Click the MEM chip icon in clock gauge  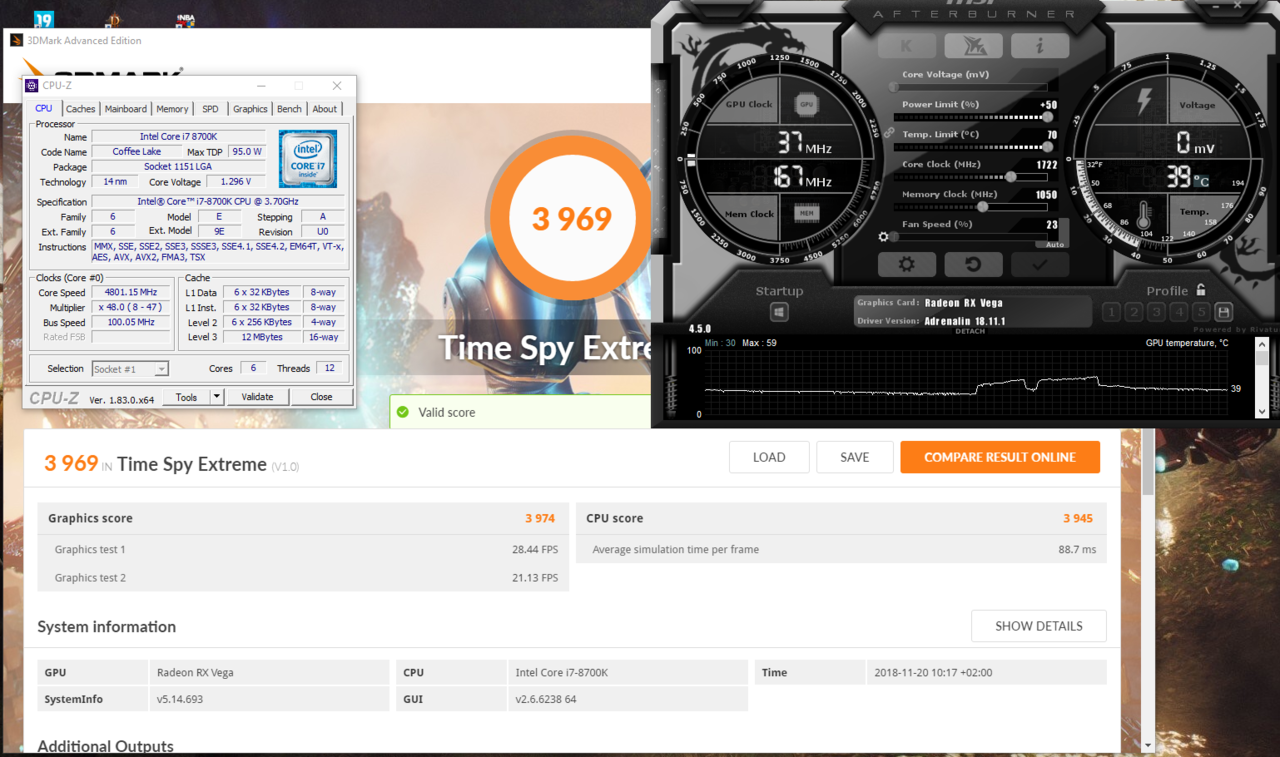tap(806, 213)
